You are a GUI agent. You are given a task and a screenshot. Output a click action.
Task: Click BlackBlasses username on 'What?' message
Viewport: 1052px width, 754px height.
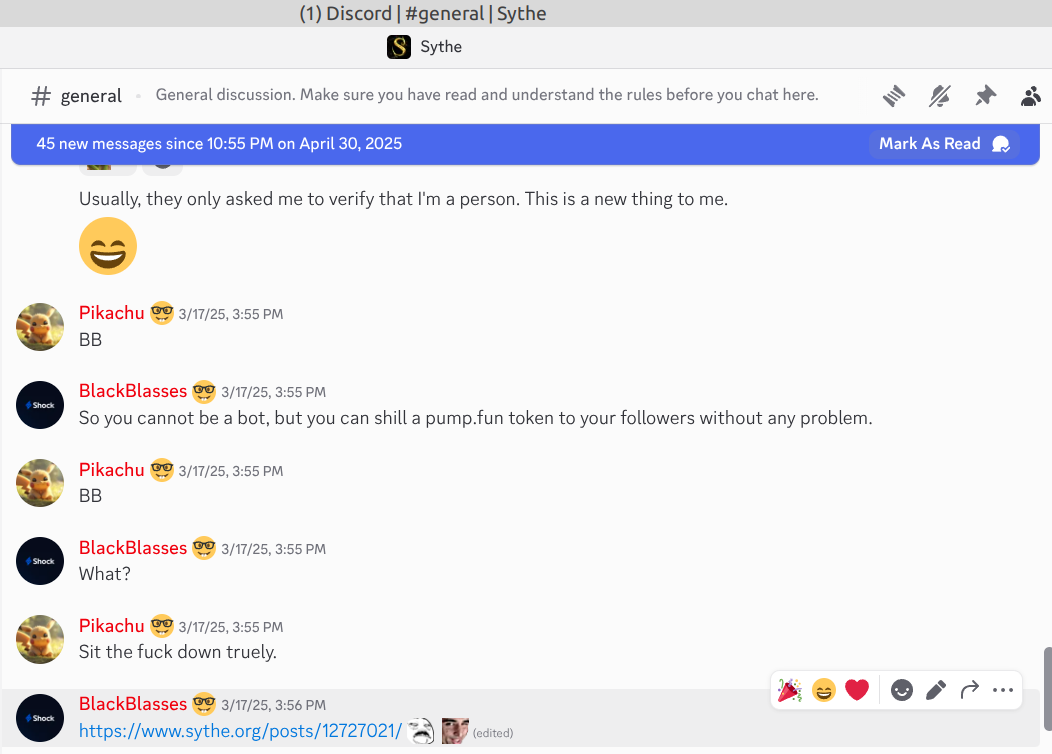pyautogui.click(x=133, y=548)
